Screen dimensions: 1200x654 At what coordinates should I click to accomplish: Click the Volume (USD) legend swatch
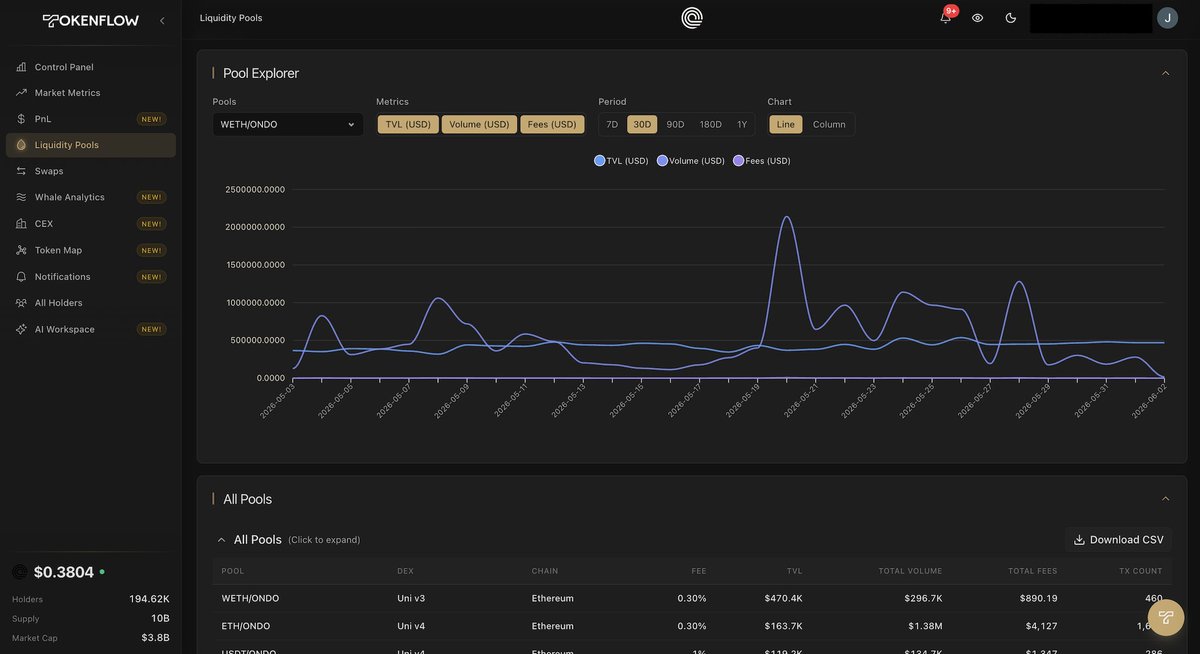[x=662, y=160]
